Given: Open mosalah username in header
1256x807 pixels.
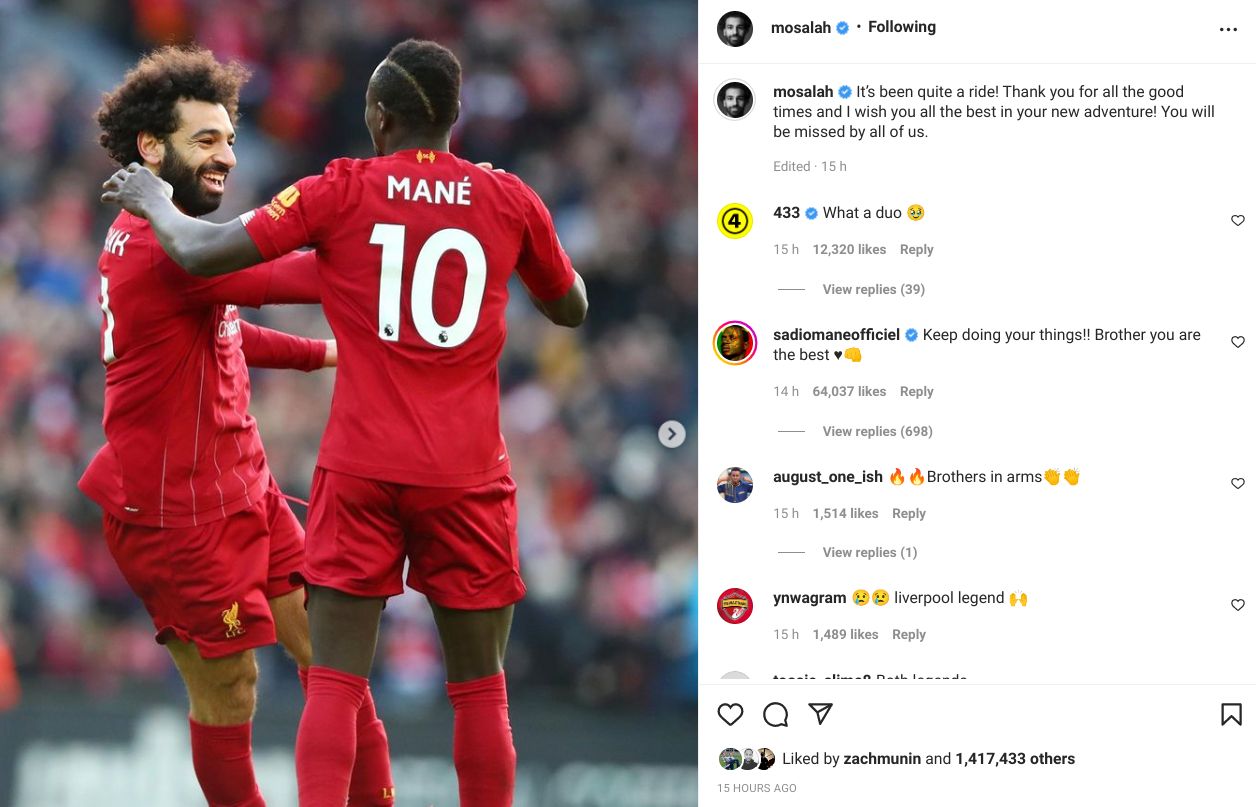Looking at the screenshot, I should coord(801,28).
